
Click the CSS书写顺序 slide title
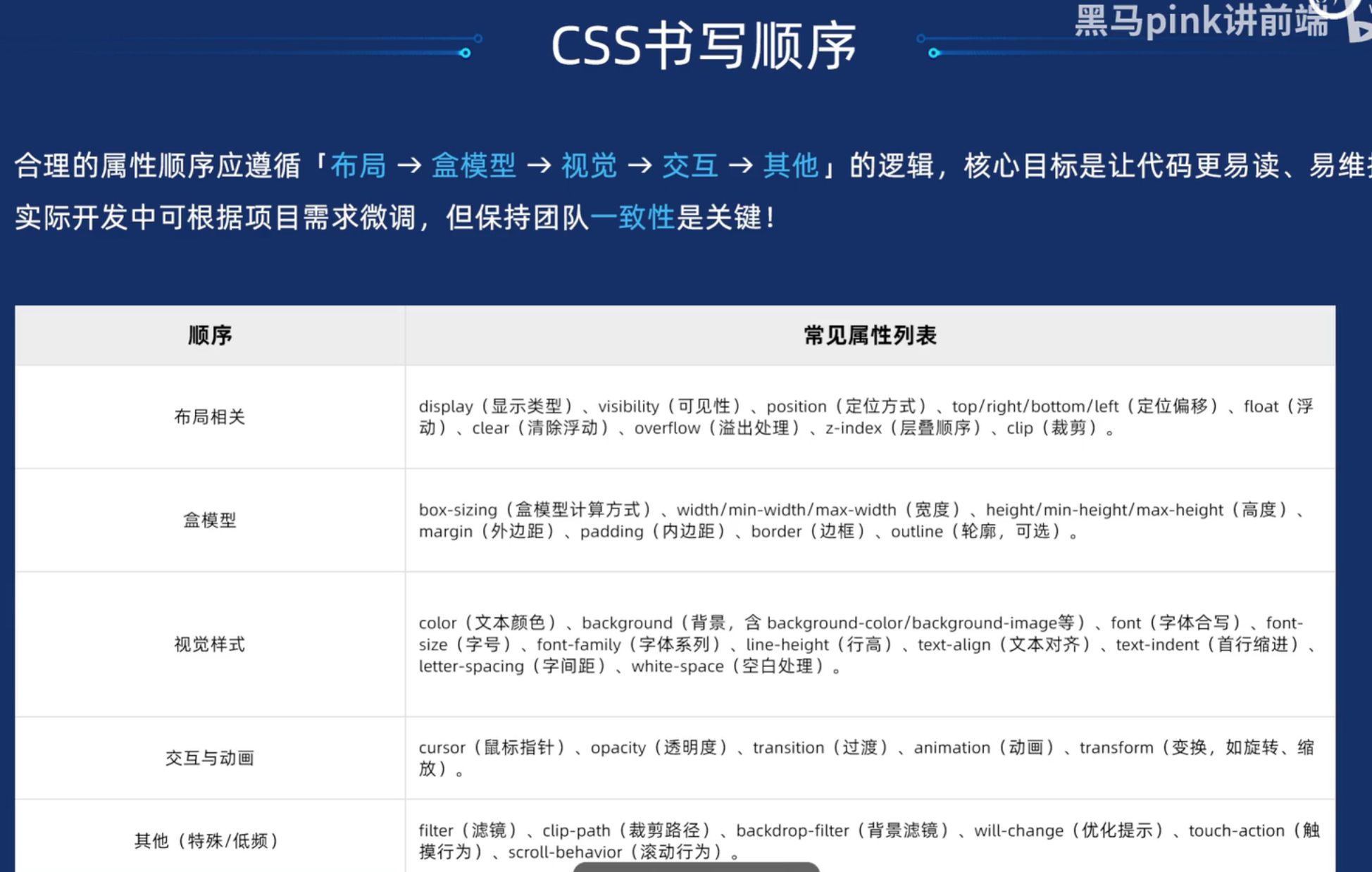click(x=704, y=46)
